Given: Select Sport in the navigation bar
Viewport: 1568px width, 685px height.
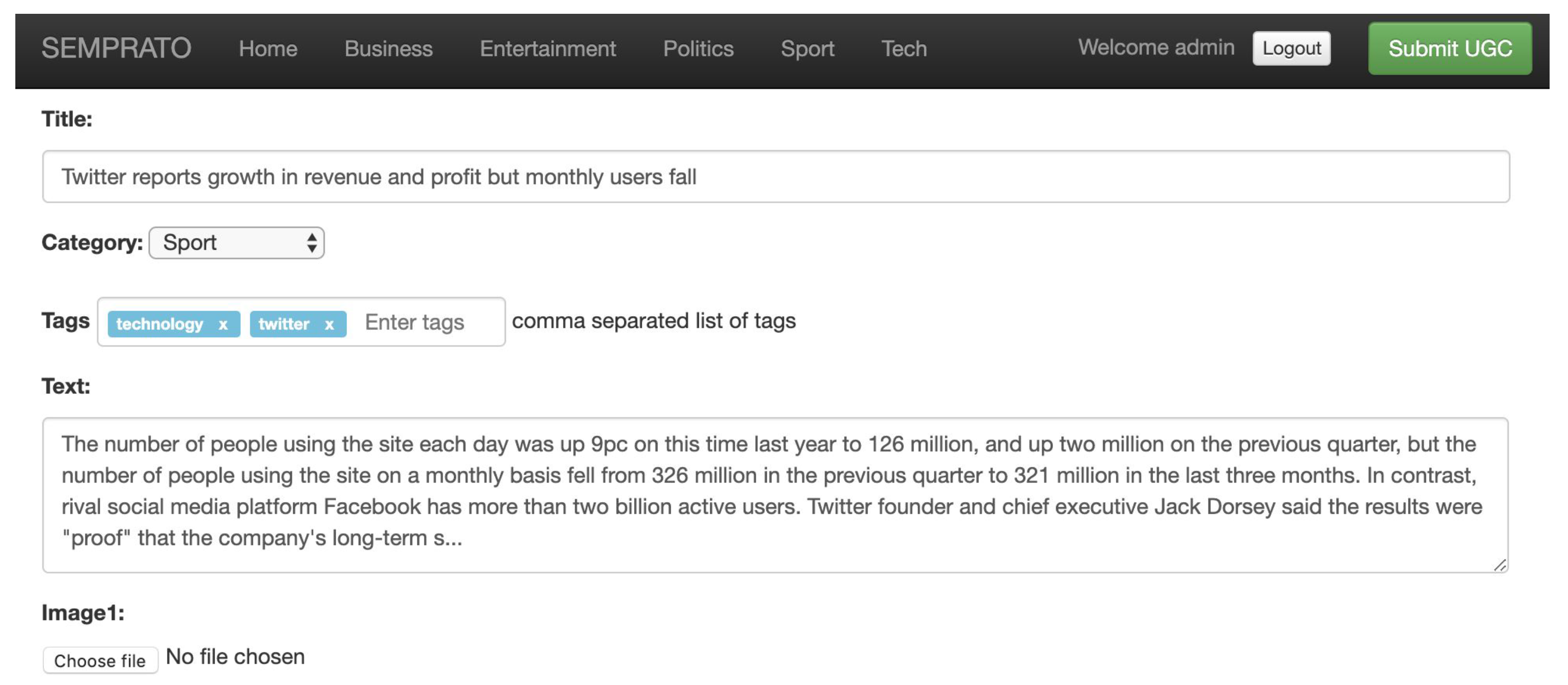Looking at the screenshot, I should 807,49.
